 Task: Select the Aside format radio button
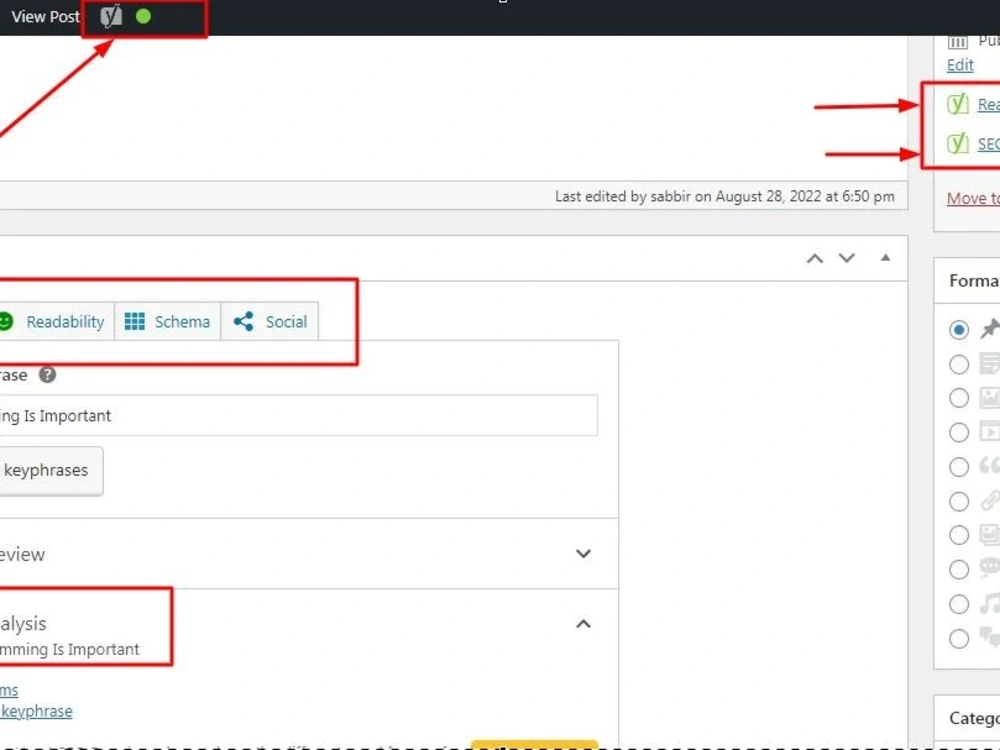(959, 364)
